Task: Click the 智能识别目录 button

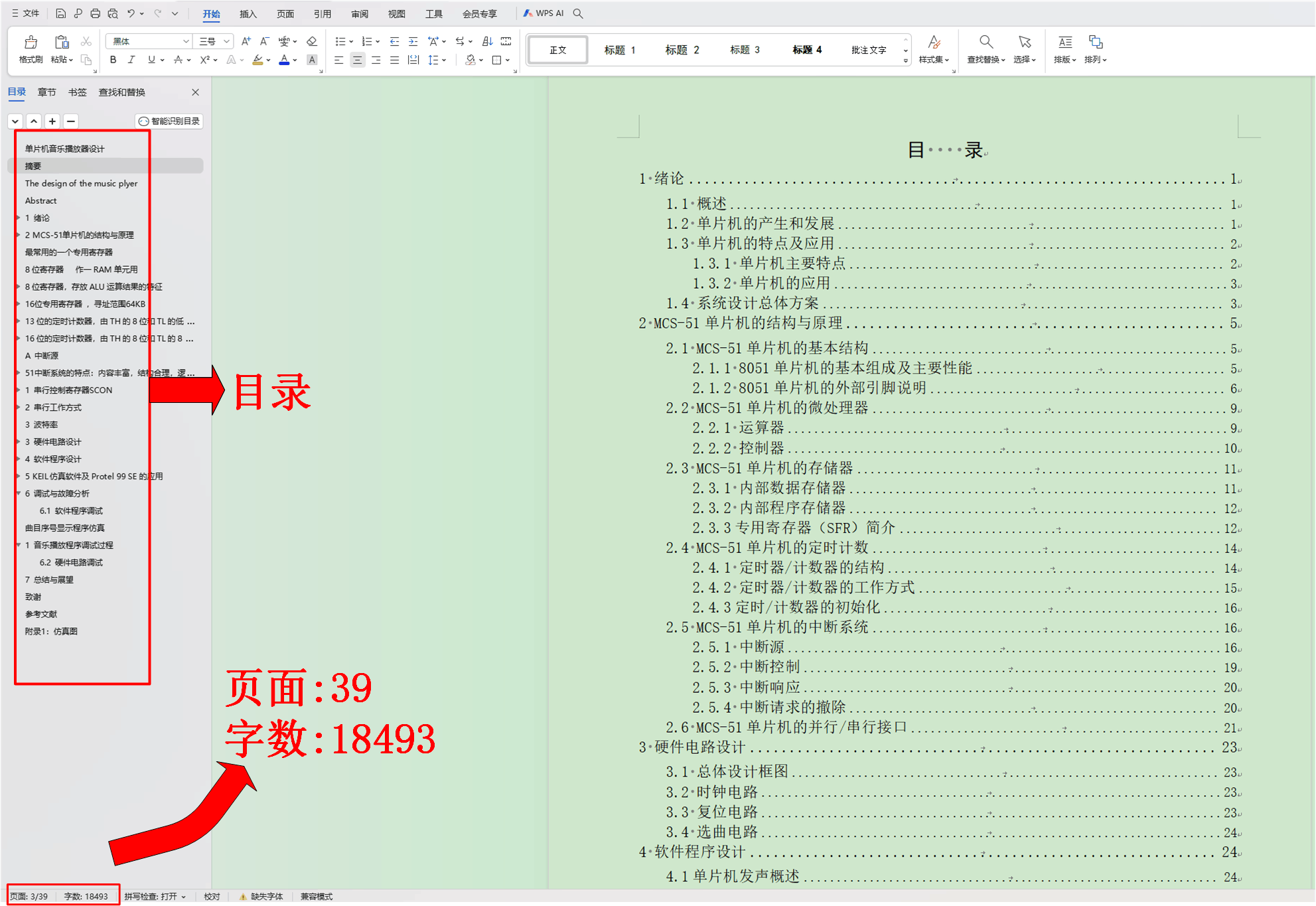Action: (x=169, y=121)
